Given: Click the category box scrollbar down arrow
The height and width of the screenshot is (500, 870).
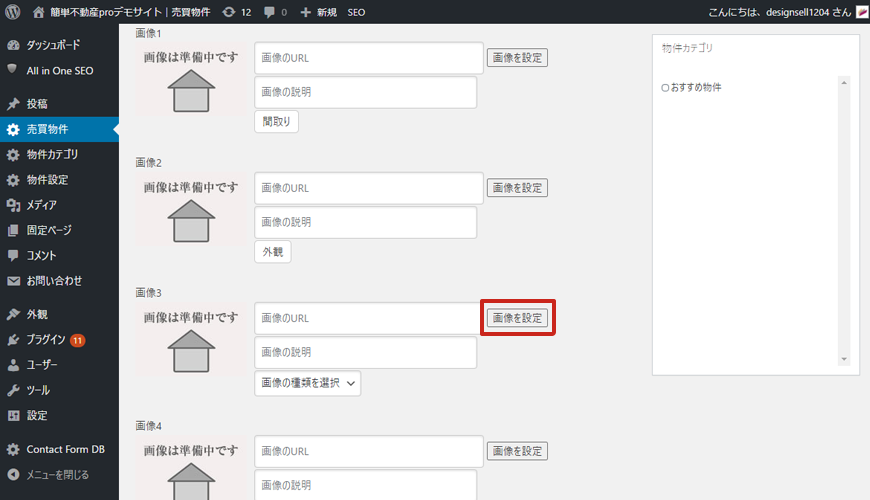Looking at the screenshot, I should (x=843, y=358).
